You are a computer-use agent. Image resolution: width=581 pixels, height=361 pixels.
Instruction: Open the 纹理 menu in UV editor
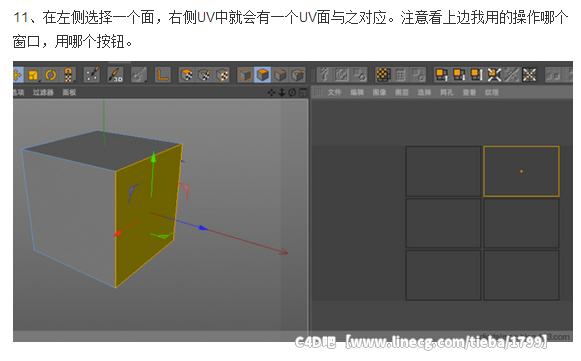(492, 92)
